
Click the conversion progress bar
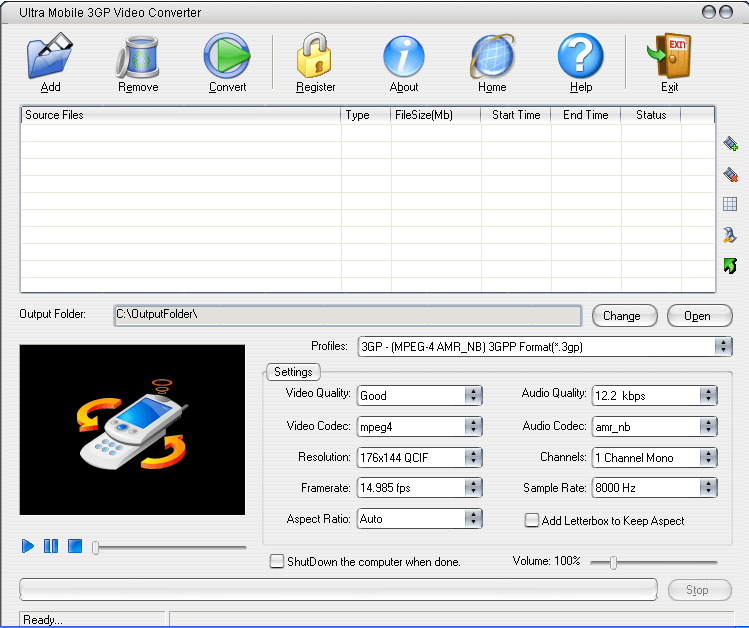pyautogui.click(x=338, y=589)
